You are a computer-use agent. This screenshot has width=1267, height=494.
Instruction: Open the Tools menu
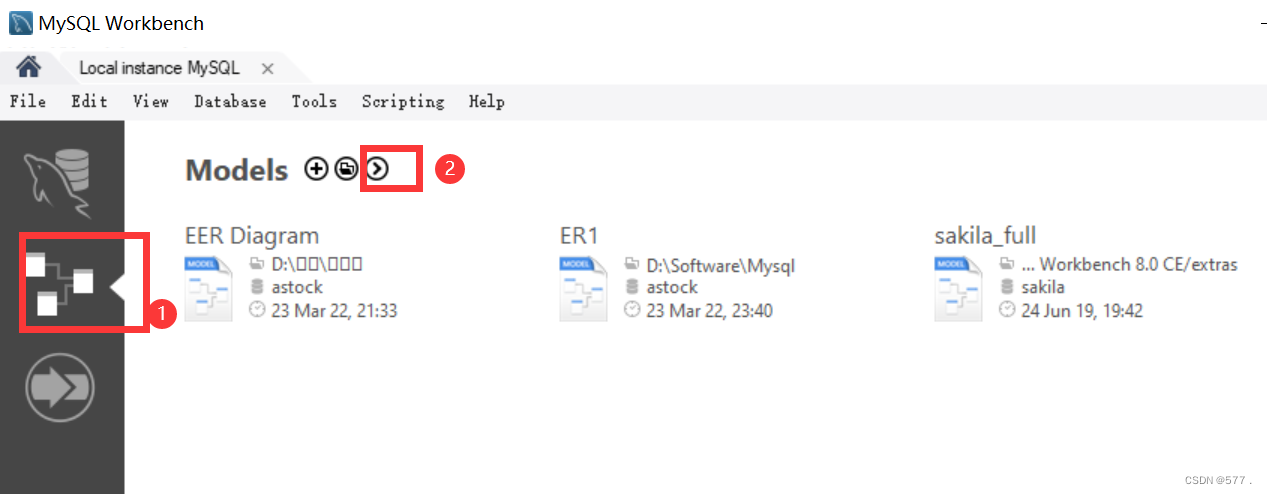[x=314, y=101]
